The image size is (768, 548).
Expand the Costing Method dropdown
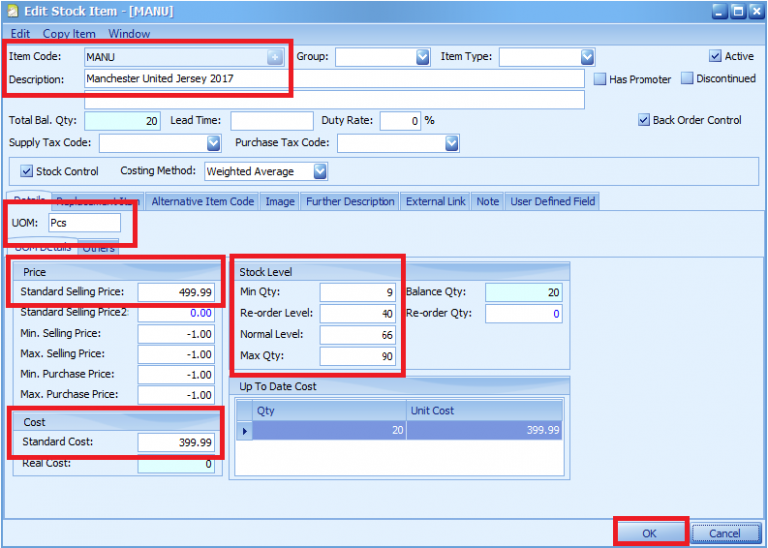[320, 172]
